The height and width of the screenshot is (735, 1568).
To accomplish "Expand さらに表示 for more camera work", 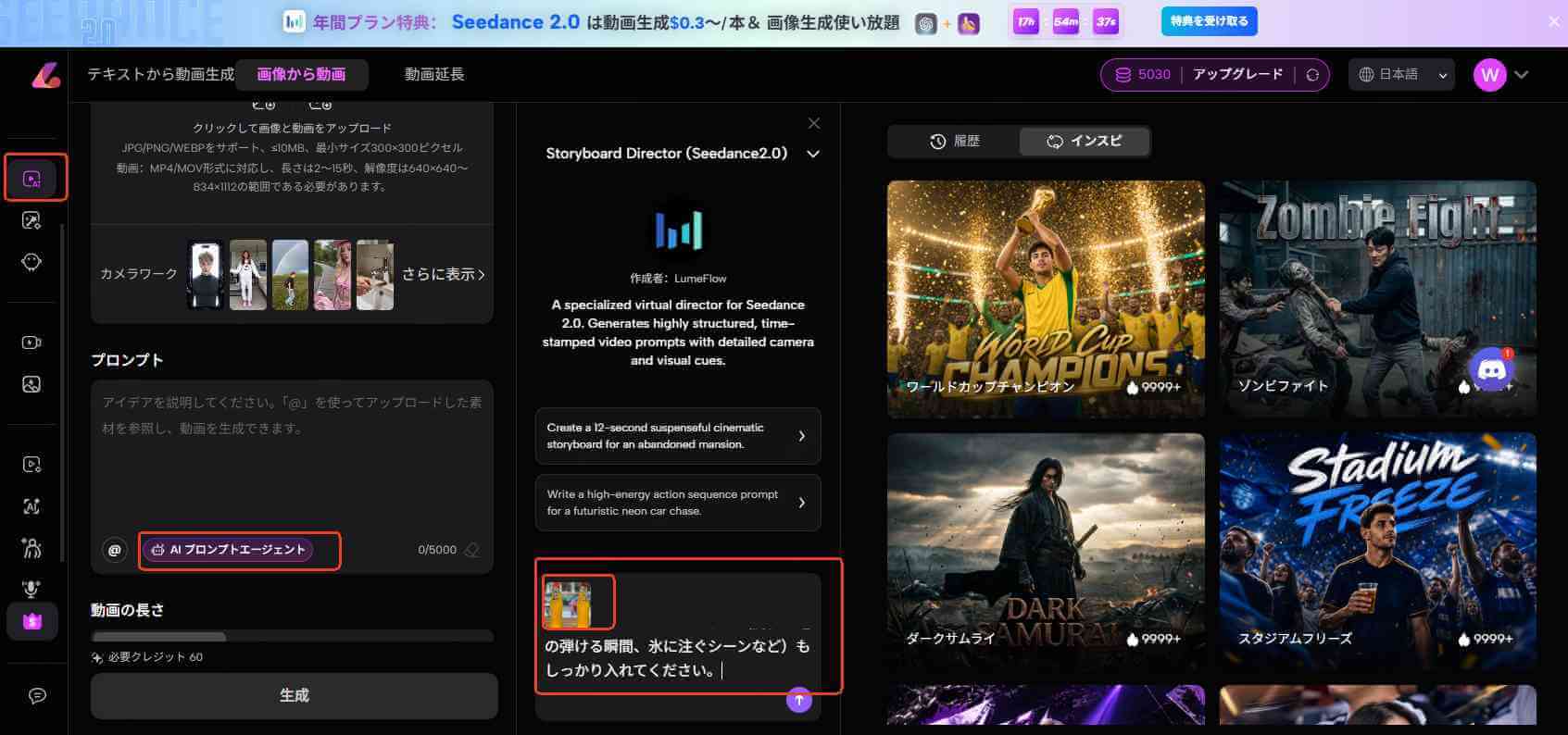I will click(x=444, y=275).
